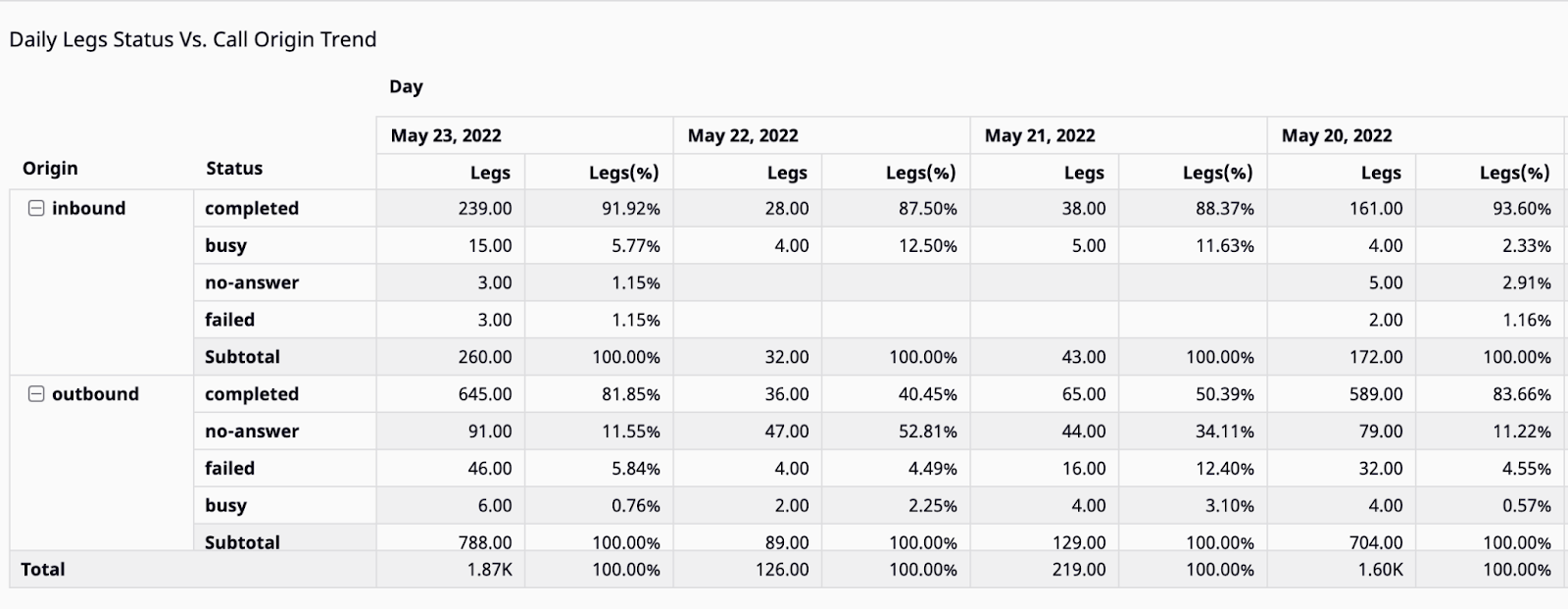The image size is (1568, 609).
Task: Click the Status column header
Action: click(234, 168)
